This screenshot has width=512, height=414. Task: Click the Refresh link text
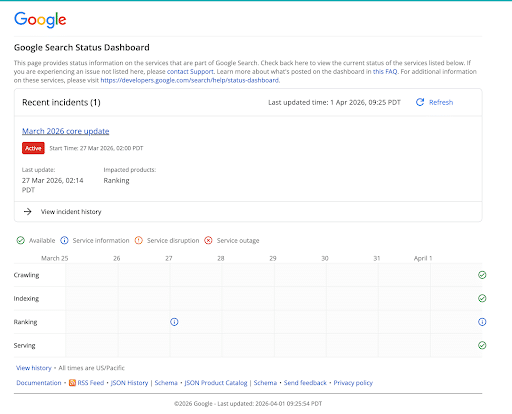point(441,102)
